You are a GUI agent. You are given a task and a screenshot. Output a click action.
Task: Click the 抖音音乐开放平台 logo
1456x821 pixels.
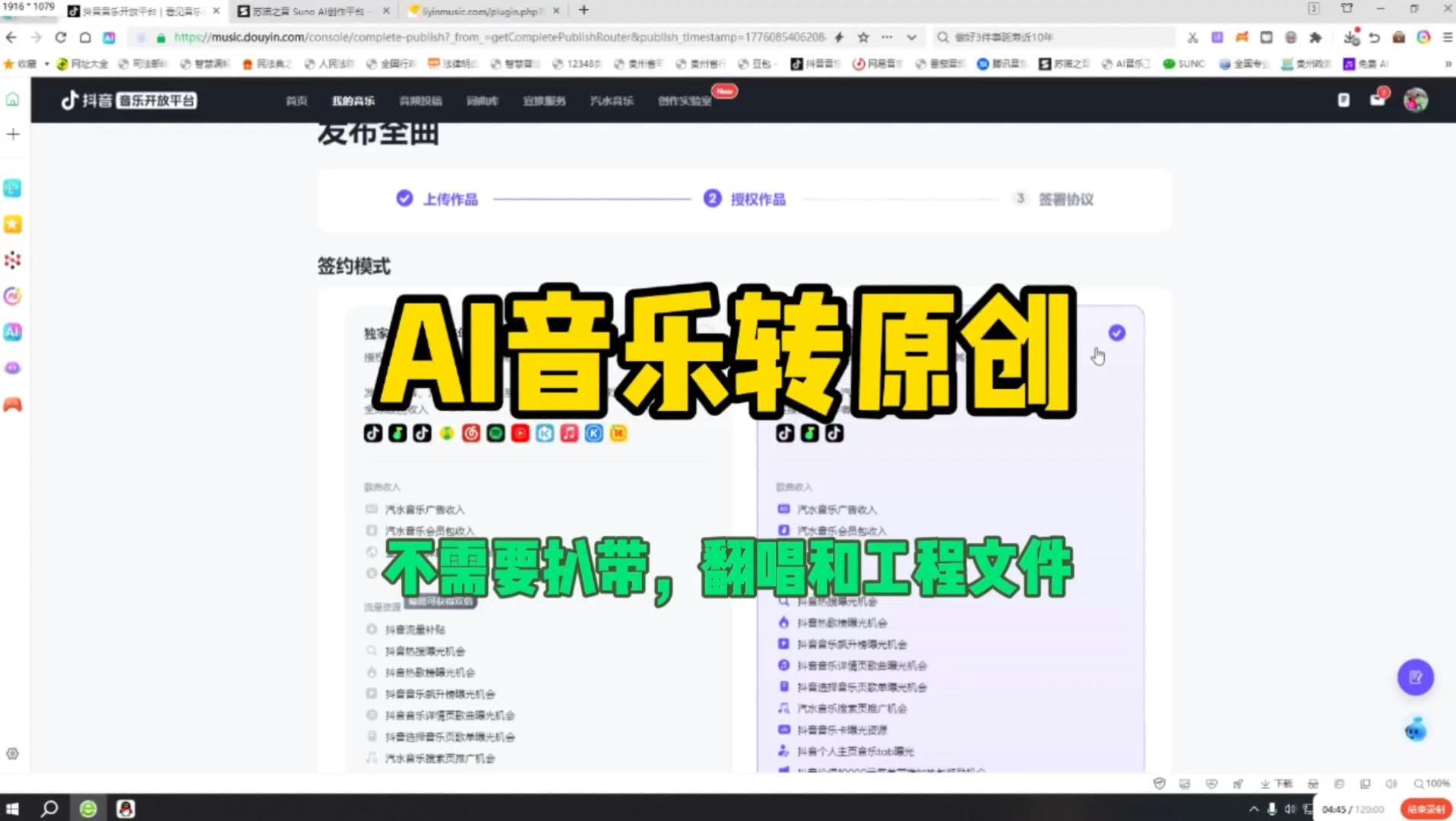point(128,100)
